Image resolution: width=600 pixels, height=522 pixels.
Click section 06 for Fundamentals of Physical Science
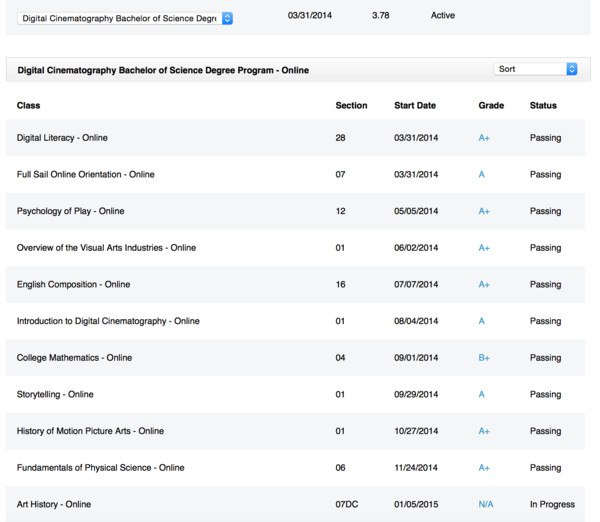tap(341, 468)
